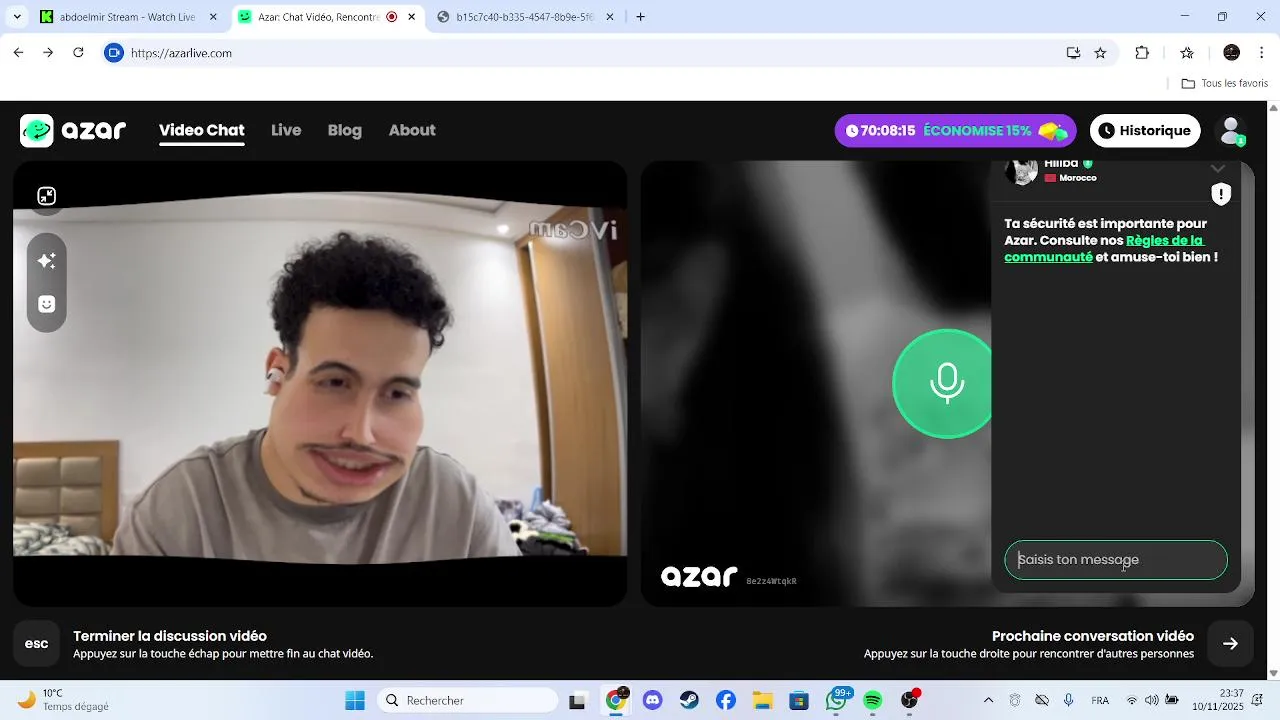
Task: Open the tab search dropdown arrow
Action: (x=17, y=17)
